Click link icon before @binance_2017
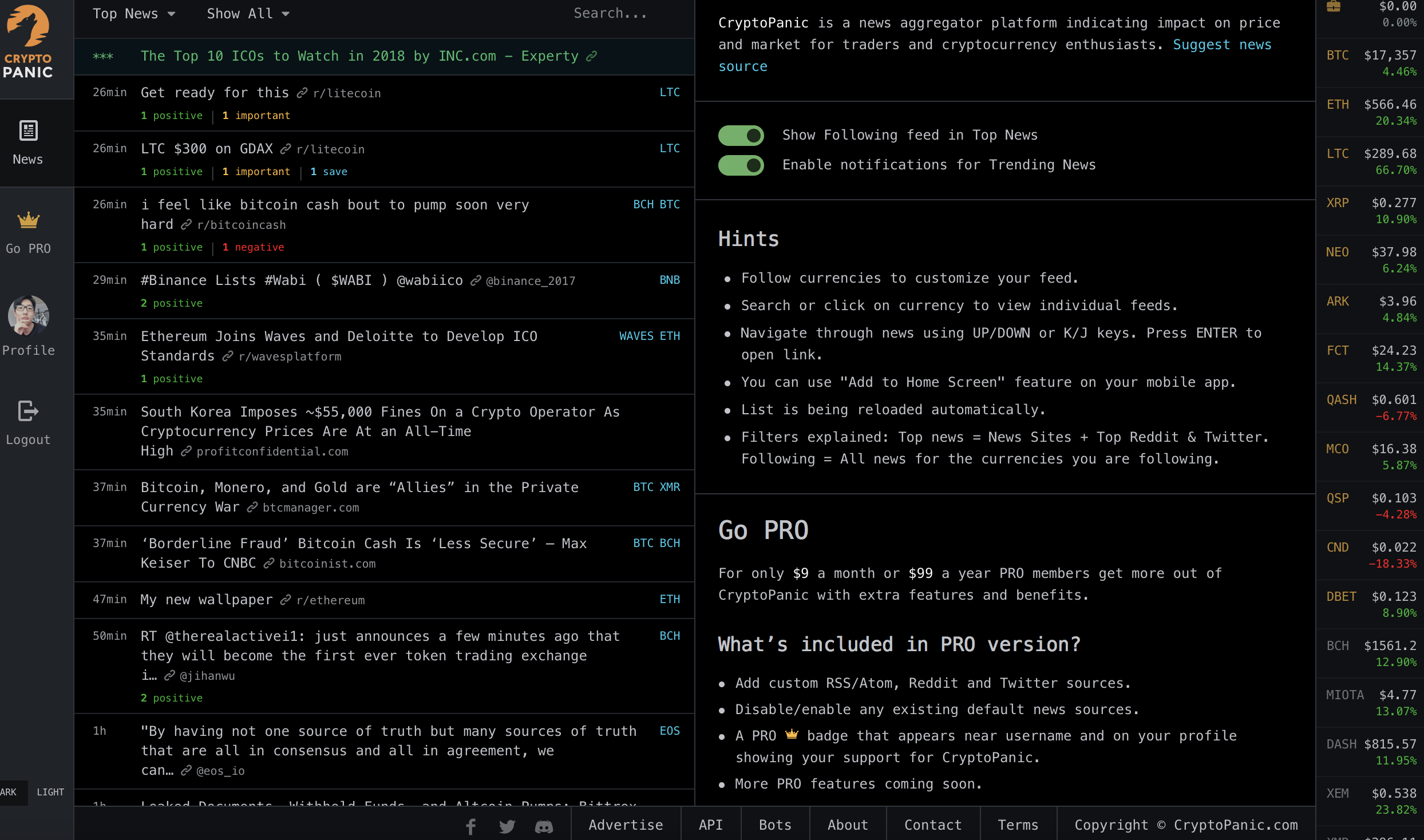This screenshot has height=840, width=1424. point(476,280)
